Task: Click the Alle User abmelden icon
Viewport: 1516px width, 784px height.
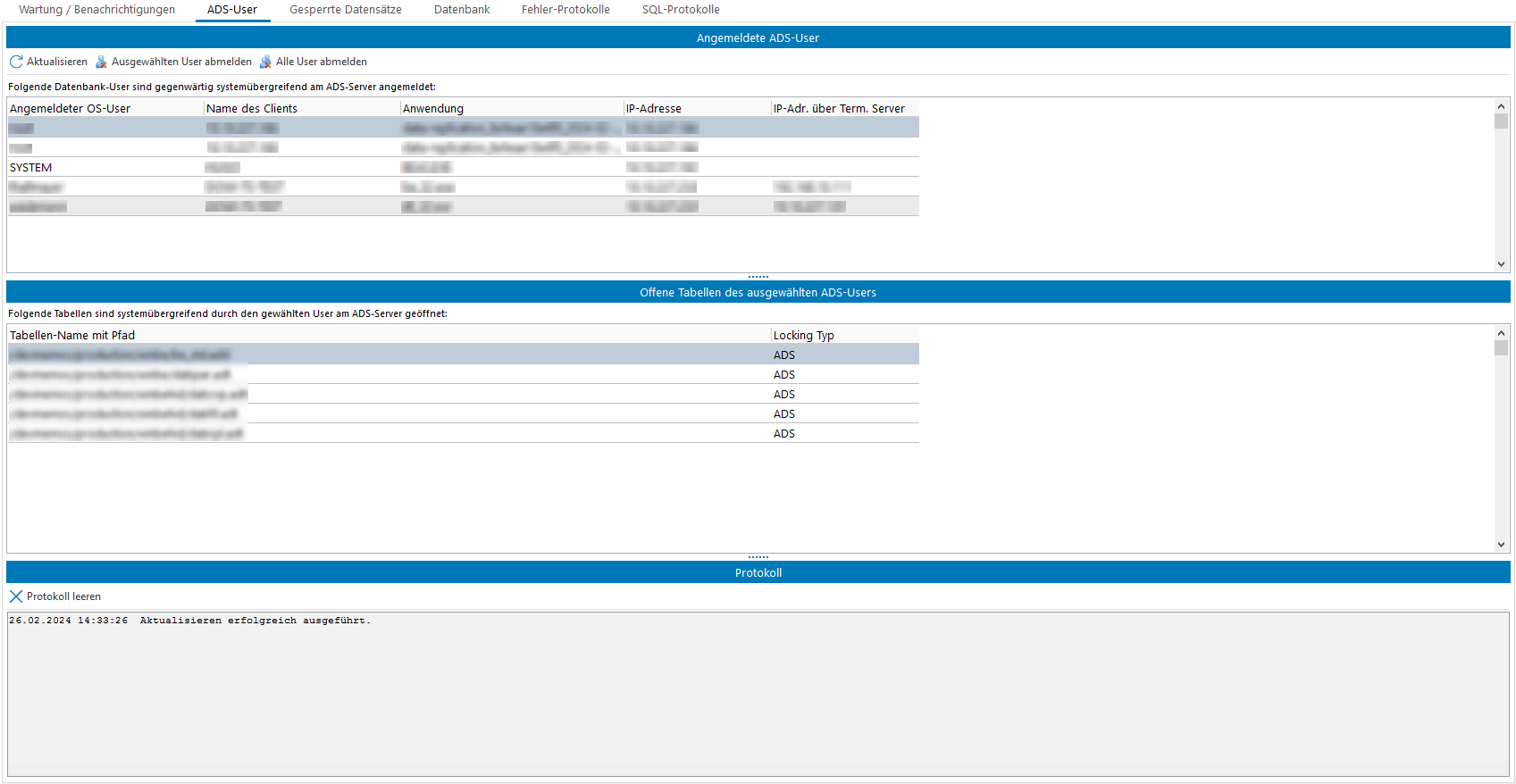Action: (x=265, y=62)
